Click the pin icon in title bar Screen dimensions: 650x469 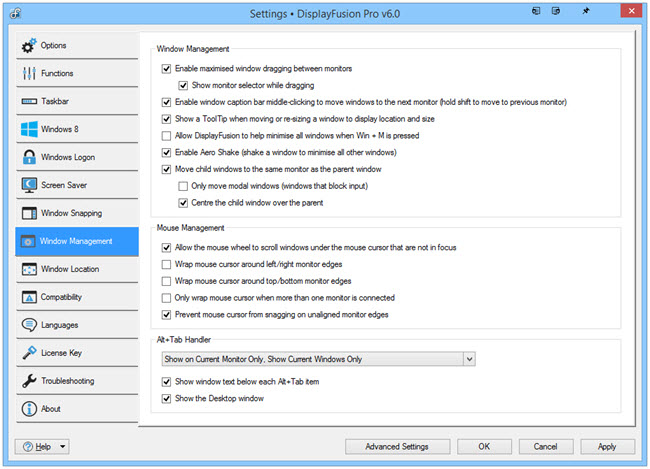tap(586, 11)
